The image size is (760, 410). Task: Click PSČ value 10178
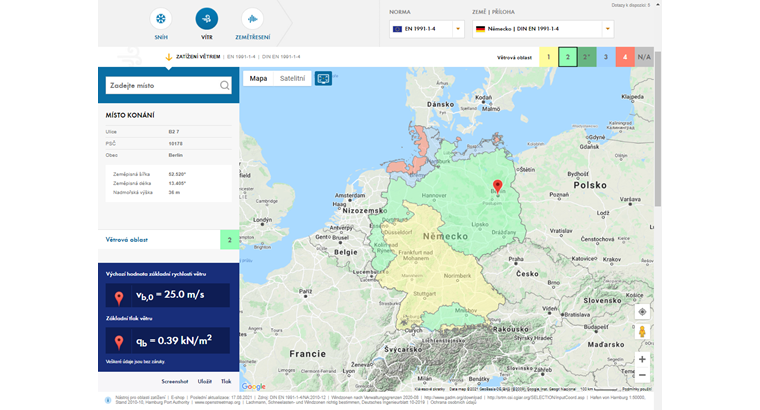click(x=175, y=143)
